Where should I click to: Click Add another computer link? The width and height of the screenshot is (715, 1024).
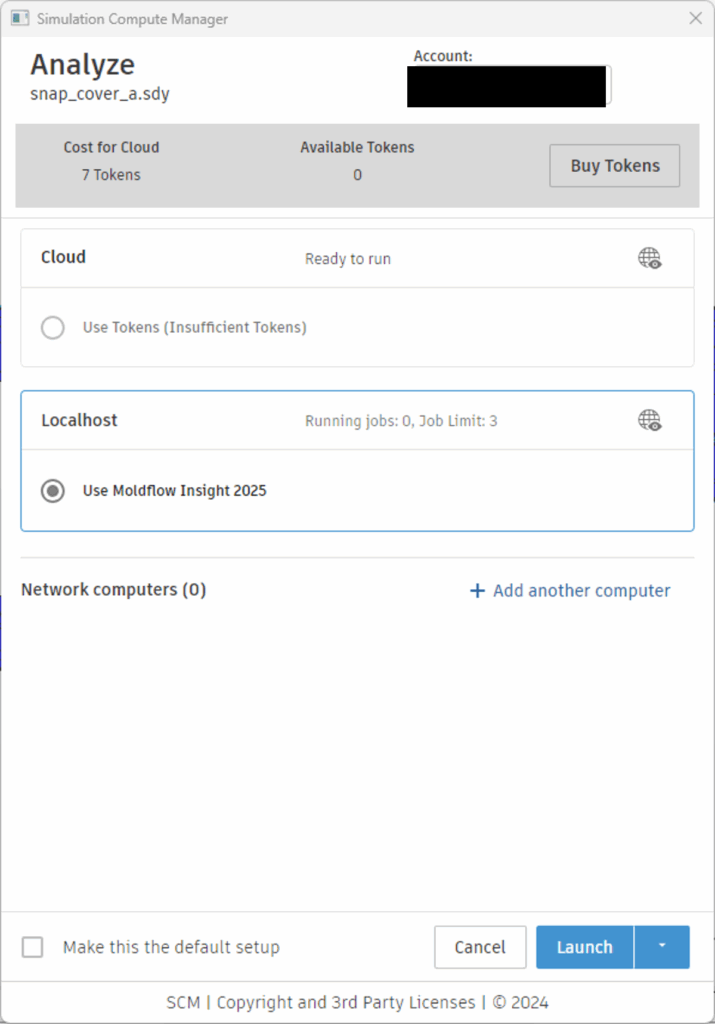(570, 590)
